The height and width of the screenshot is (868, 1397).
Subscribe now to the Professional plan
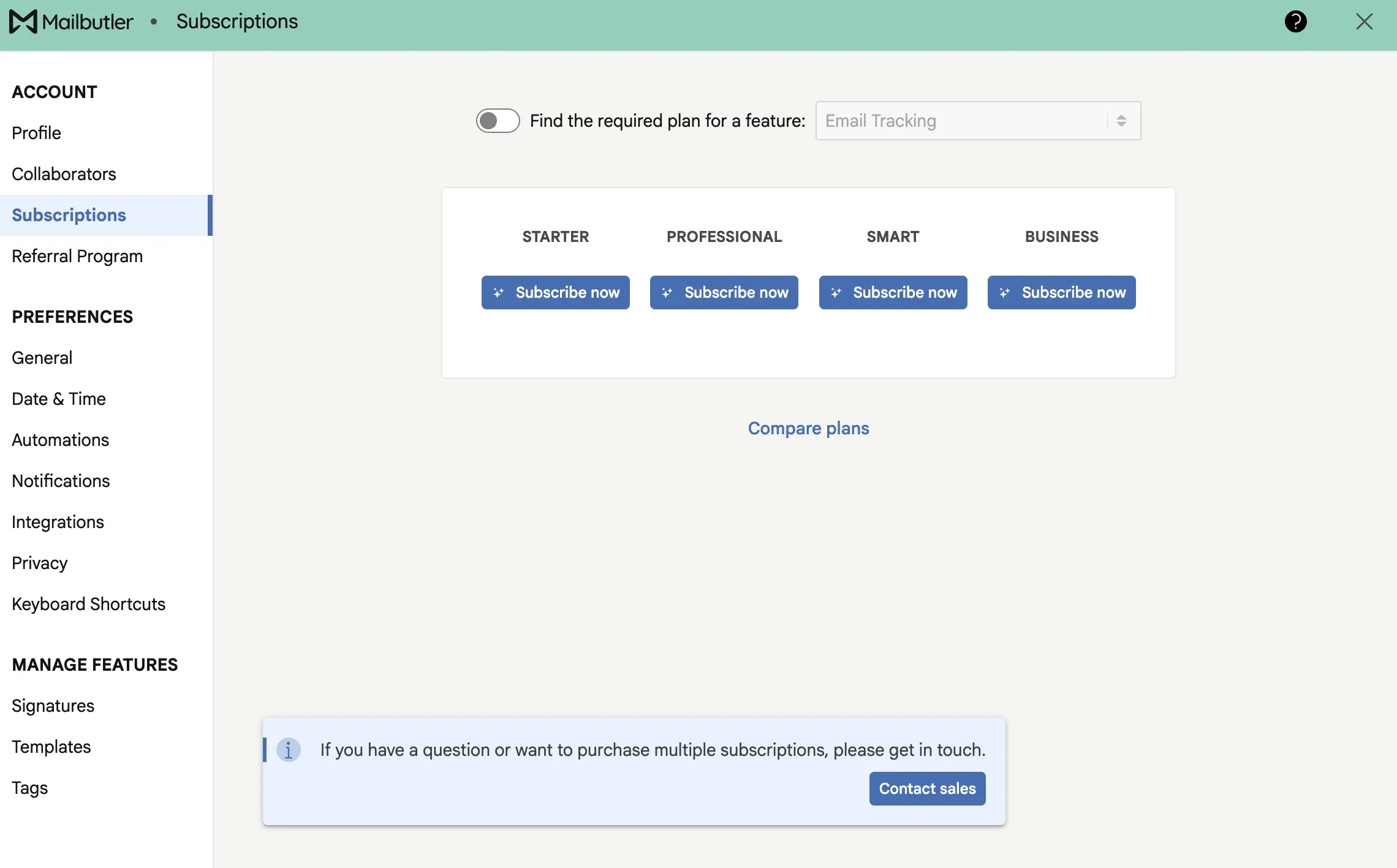[724, 293]
